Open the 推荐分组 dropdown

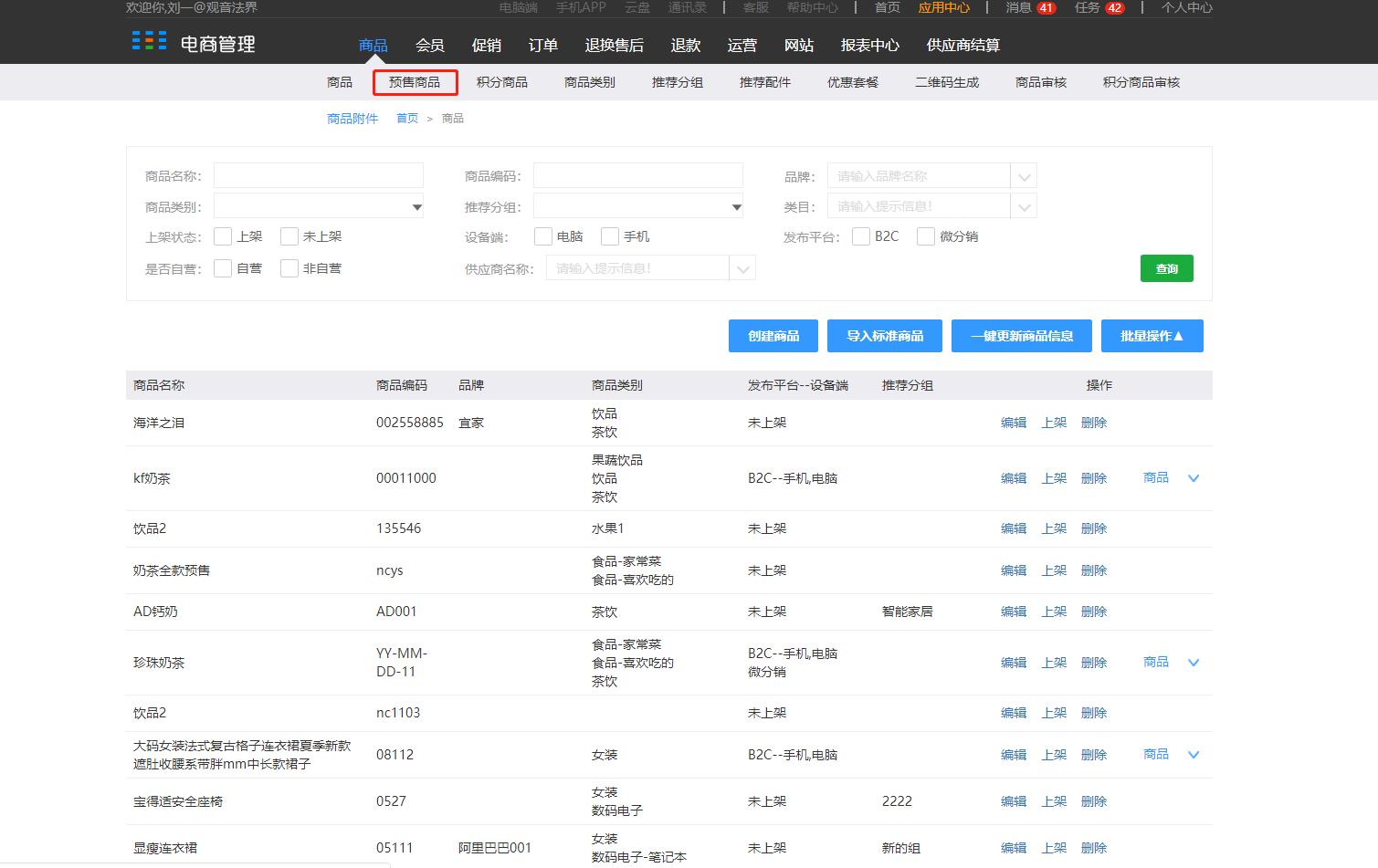638,207
